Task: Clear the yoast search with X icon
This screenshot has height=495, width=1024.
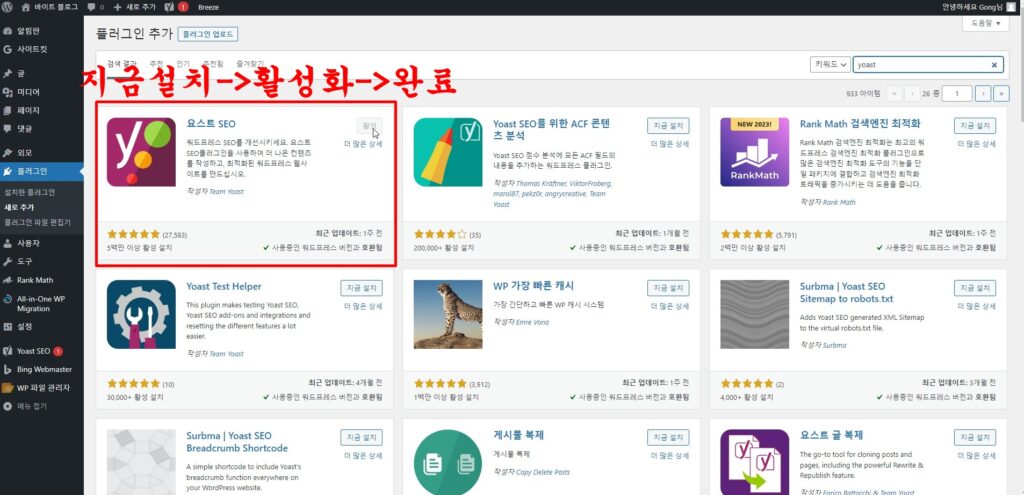Action: pyautogui.click(x=994, y=65)
